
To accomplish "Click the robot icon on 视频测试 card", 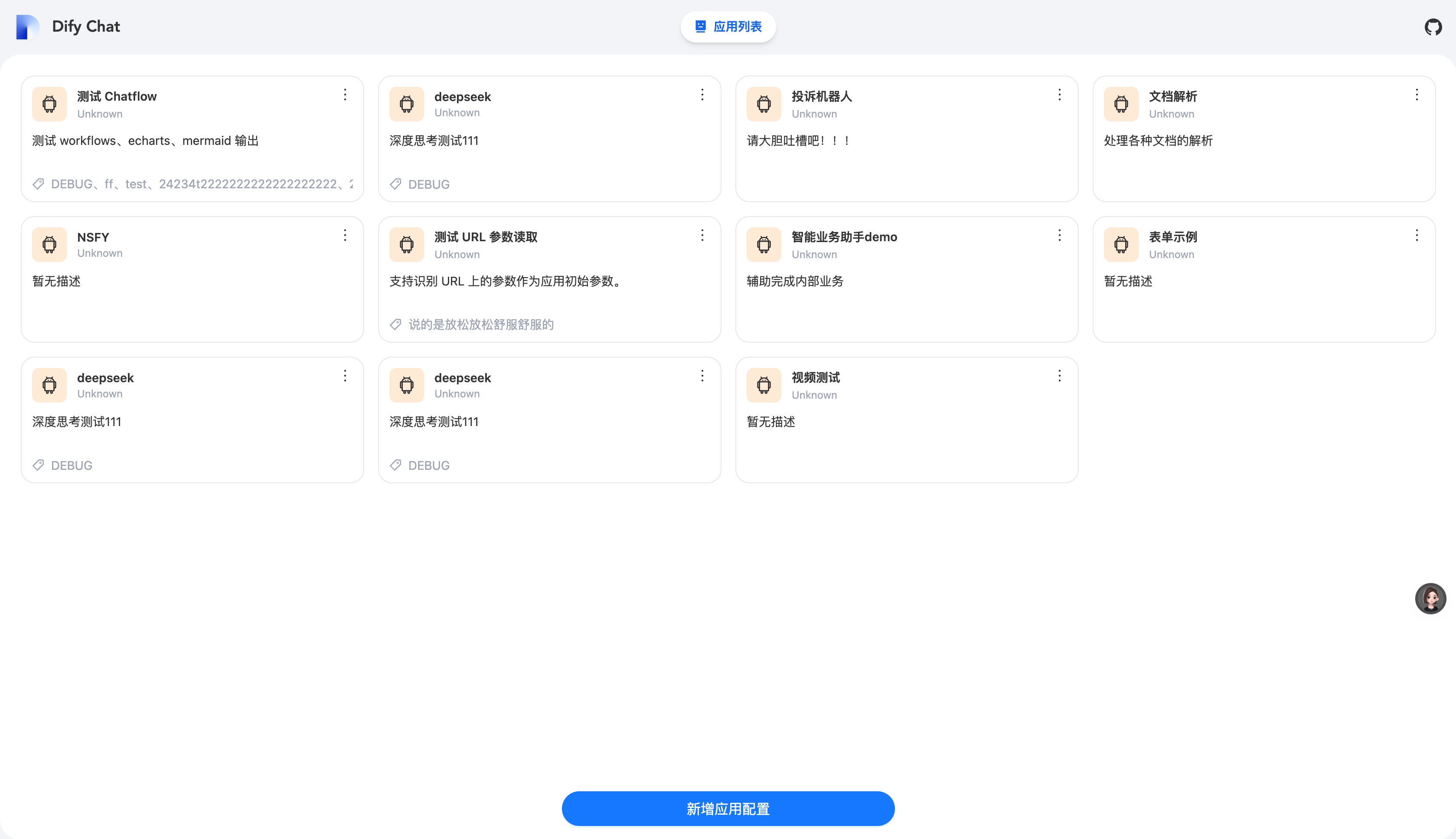I will click(x=764, y=385).
